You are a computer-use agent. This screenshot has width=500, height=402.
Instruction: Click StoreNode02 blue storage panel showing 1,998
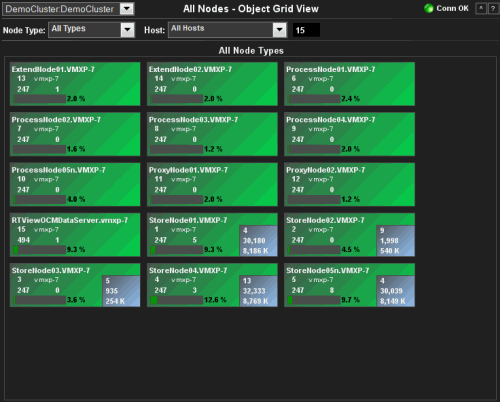[396, 241]
